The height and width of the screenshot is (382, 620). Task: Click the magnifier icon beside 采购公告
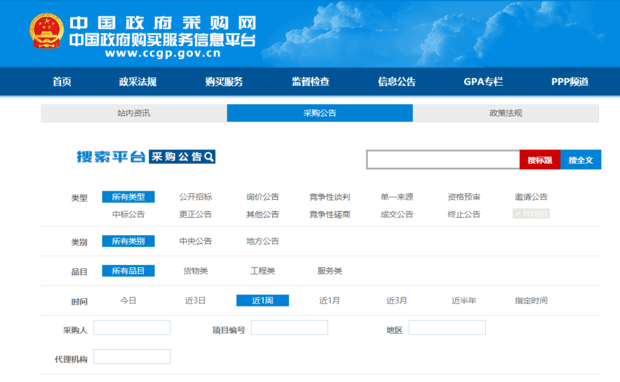tap(210, 157)
